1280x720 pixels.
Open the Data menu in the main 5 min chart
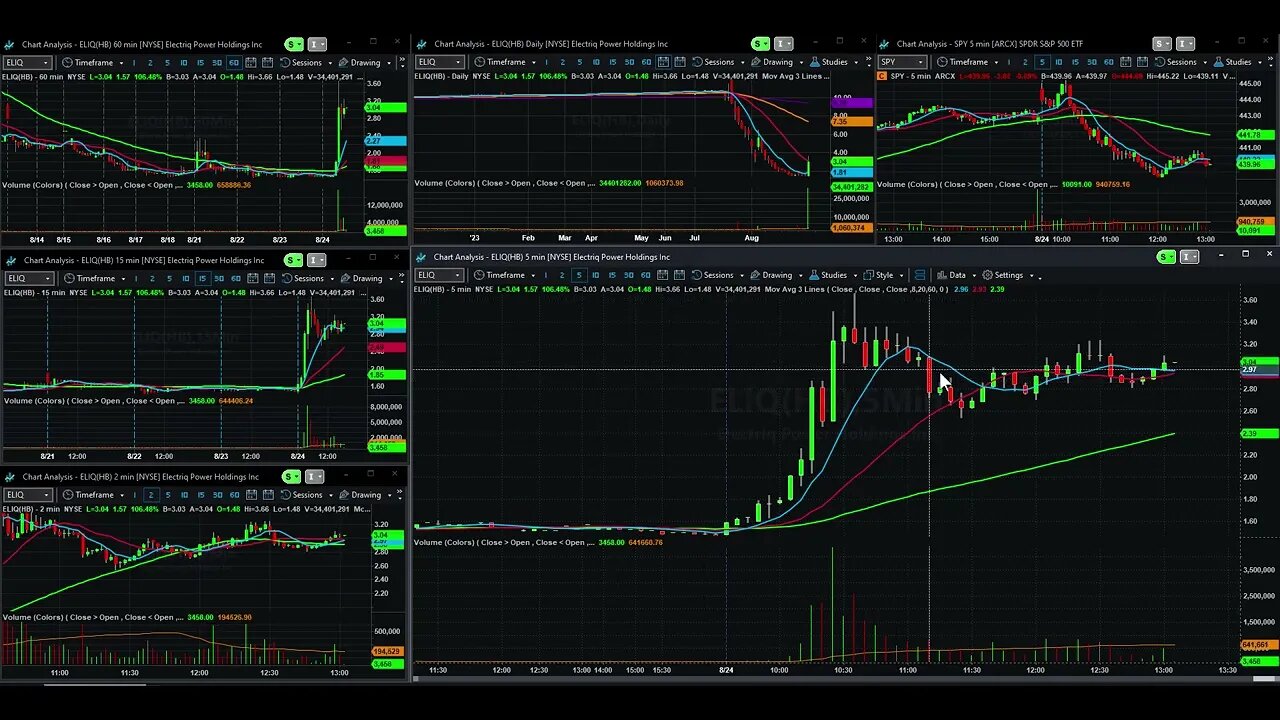(957, 275)
